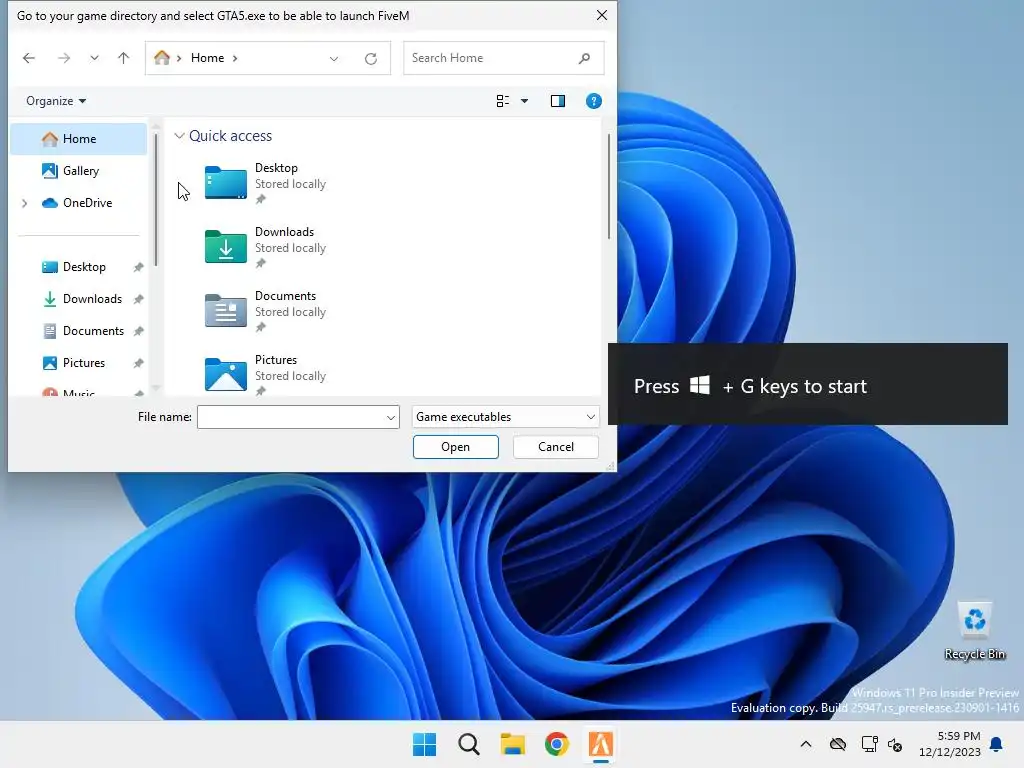The height and width of the screenshot is (768, 1024).
Task: Click the pin icon next to sidebar Documents
Action: [138, 332]
